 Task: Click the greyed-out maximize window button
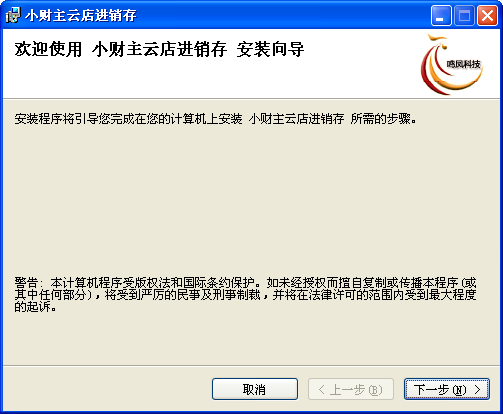click(x=464, y=16)
